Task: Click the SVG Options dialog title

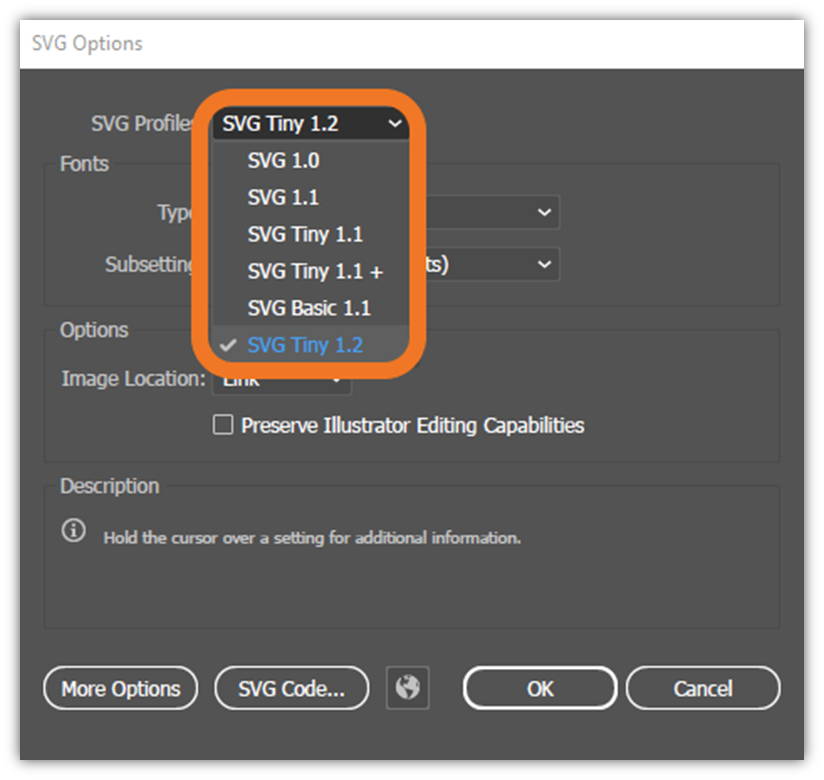Action: (x=87, y=44)
